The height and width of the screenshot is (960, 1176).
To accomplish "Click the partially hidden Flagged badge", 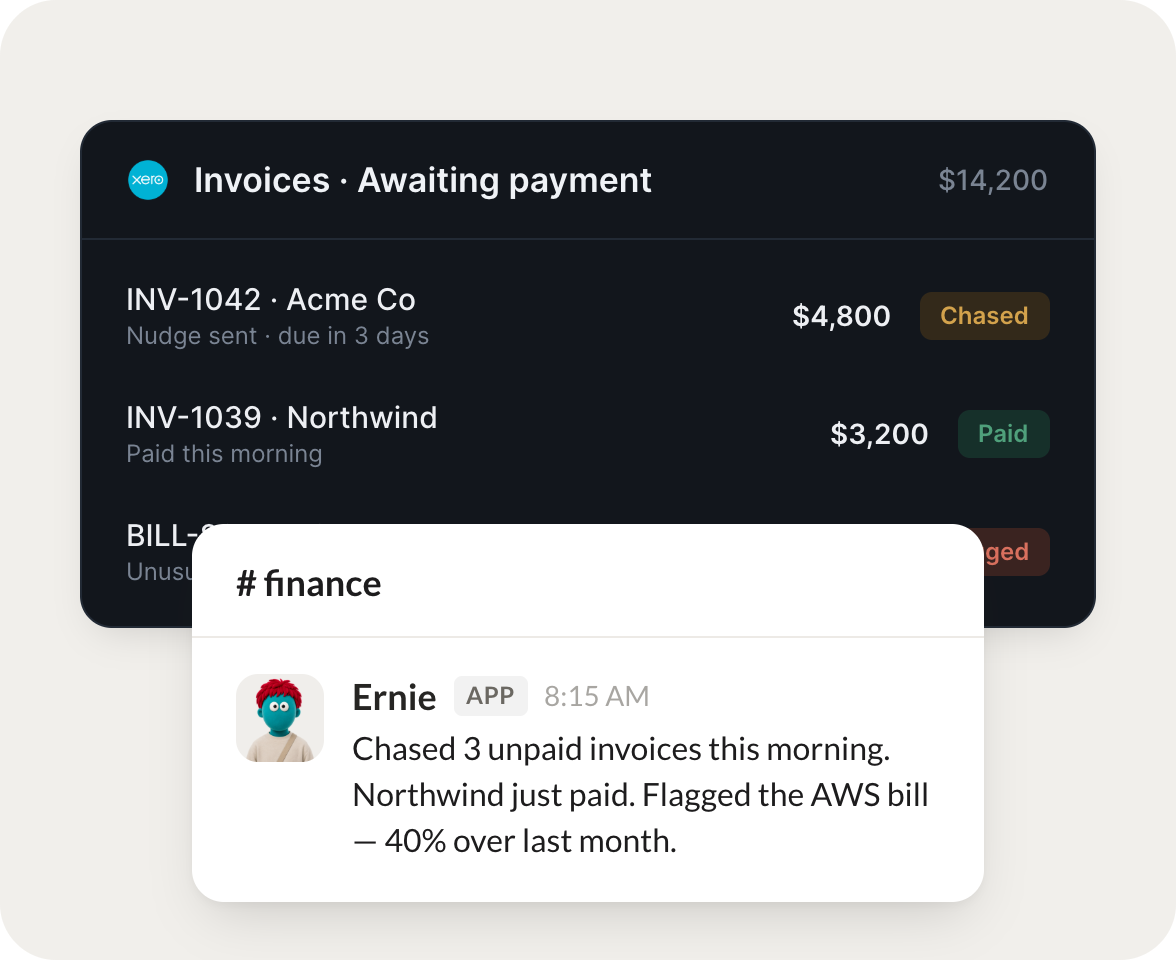I will coord(1016,552).
